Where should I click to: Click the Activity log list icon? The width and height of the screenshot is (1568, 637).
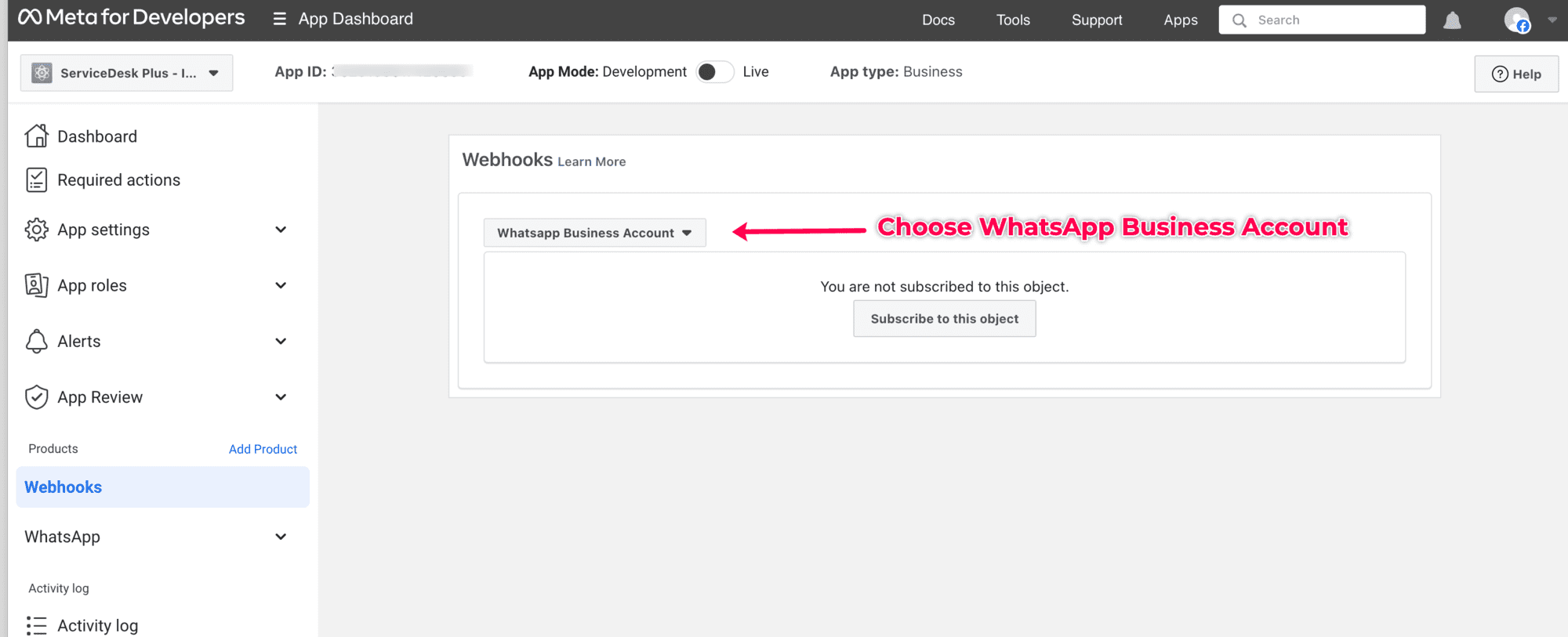[x=37, y=625]
